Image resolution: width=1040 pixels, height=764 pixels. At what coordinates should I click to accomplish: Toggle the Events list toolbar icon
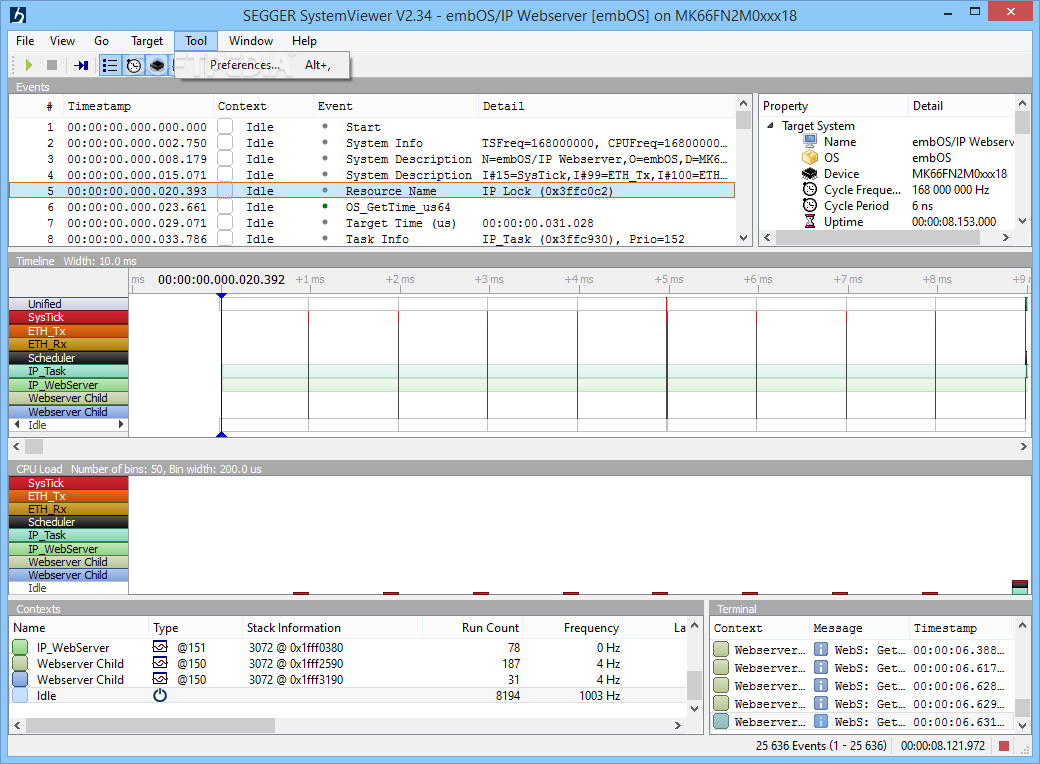pyautogui.click(x=109, y=65)
